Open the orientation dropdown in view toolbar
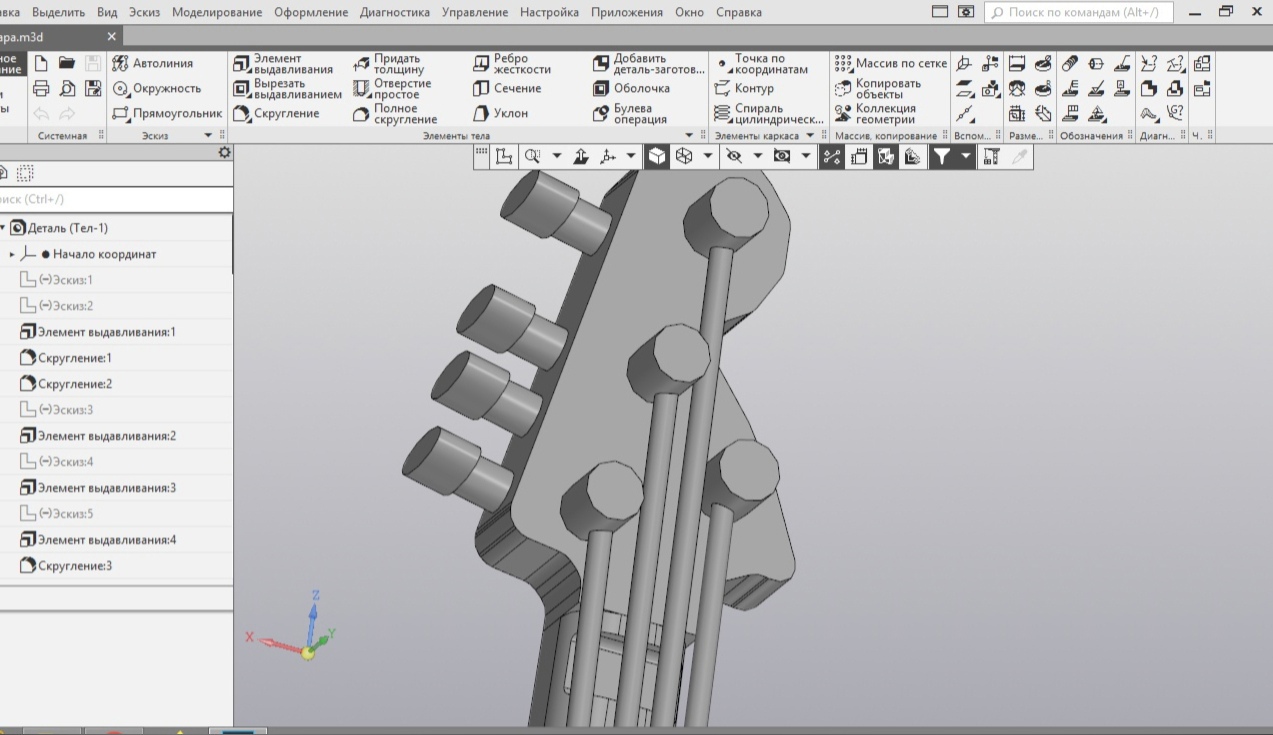Viewport: 1273px width, 735px height. pos(707,156)
